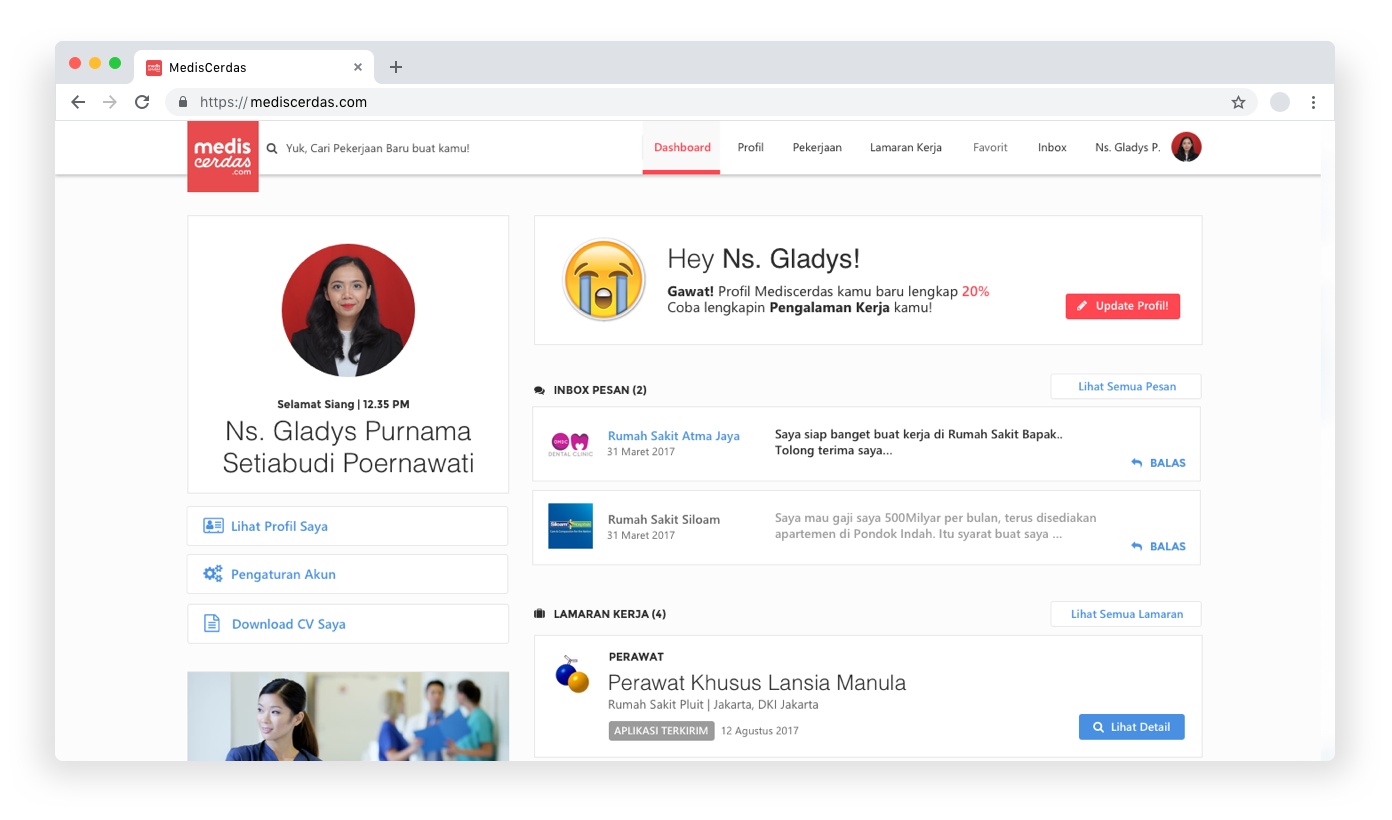Image resolution: width=1392 pixels, height=820 pixels.
Task: Click the chat bubble icon by Inbox Pesan
Action: [x=540, y=390]
